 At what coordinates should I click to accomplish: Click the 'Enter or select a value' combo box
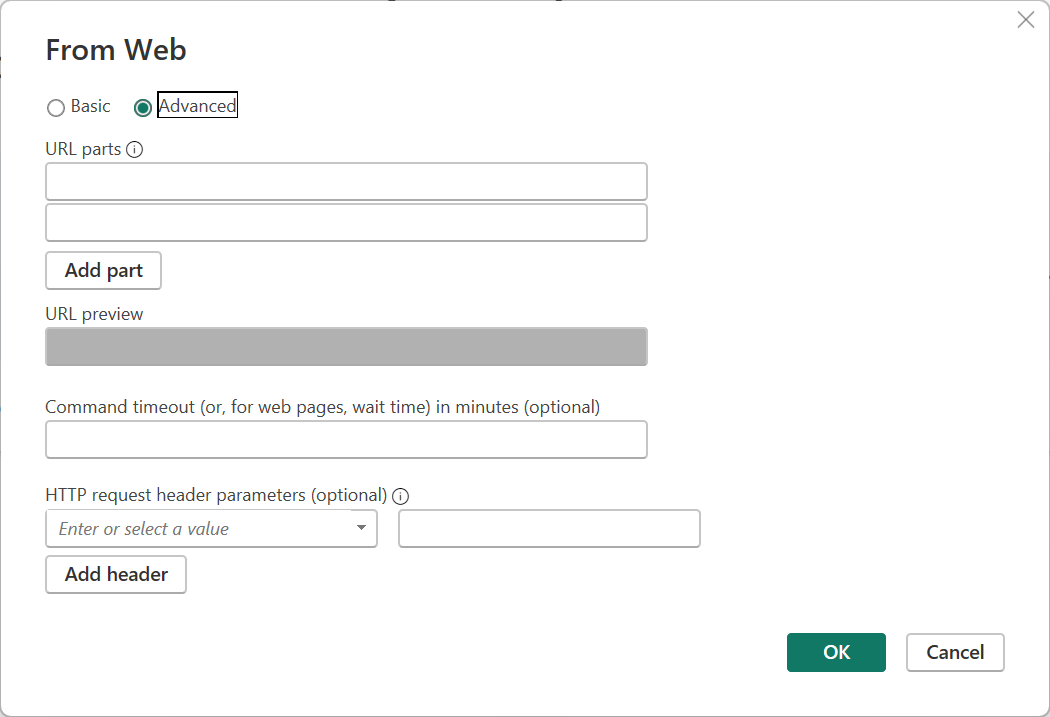pos(200,529)
